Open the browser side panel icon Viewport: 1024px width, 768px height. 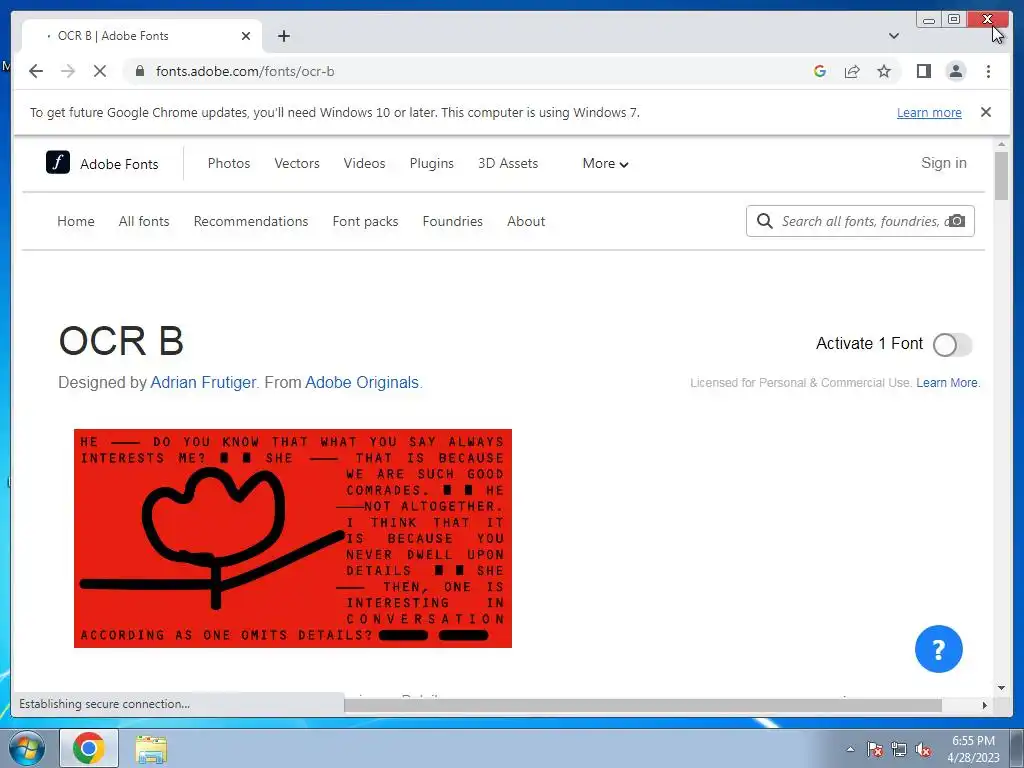tap(923, 71)
